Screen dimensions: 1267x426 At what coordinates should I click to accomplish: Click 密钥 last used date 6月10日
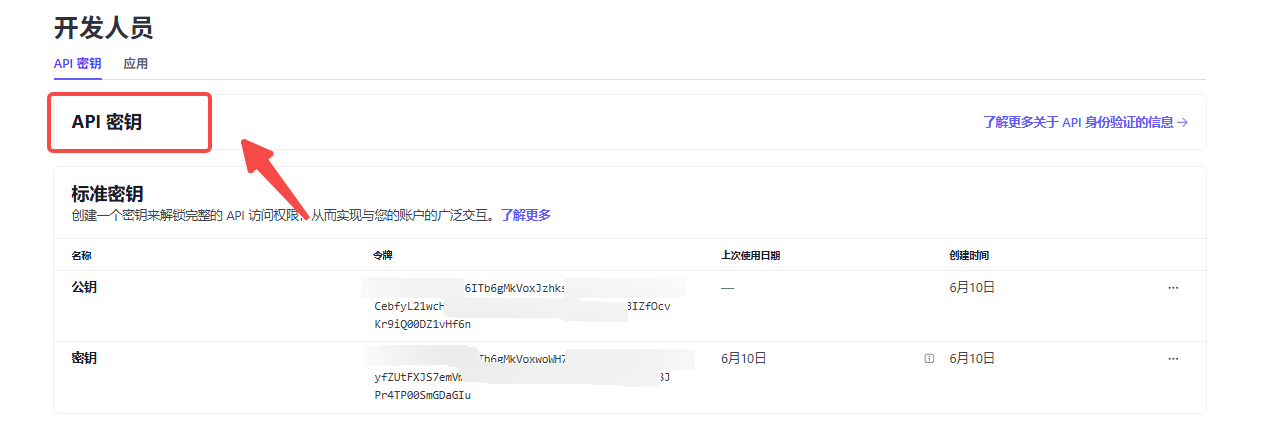click(743, 358)
